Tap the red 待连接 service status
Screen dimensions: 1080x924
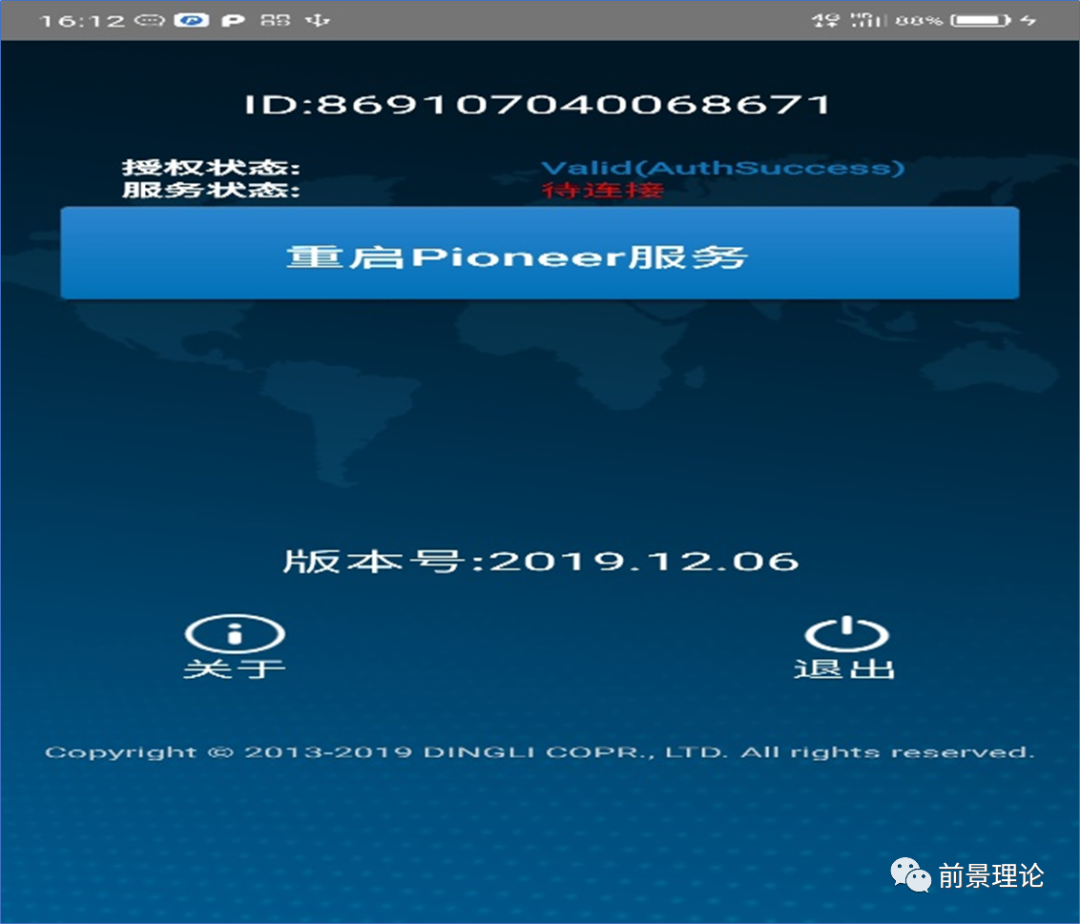tap(603, 189)
